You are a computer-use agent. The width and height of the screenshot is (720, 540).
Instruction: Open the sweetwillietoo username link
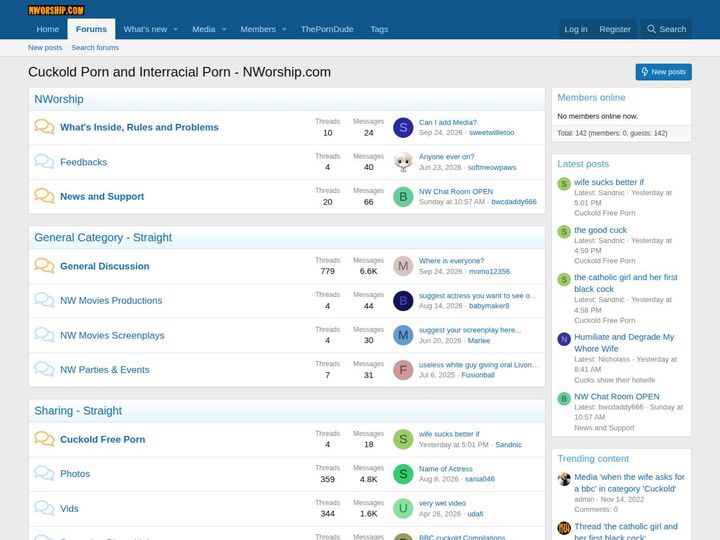[491, 132]
